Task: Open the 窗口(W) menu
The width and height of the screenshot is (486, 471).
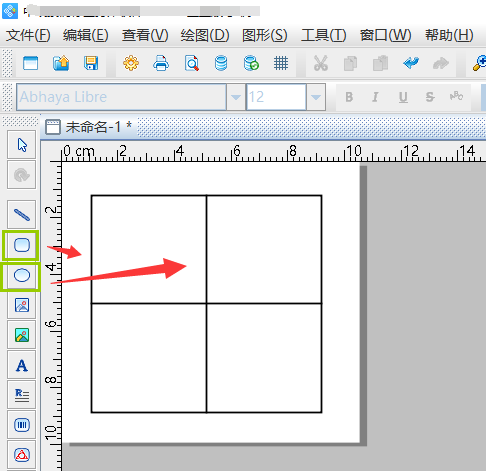Action: click(386, 35)
